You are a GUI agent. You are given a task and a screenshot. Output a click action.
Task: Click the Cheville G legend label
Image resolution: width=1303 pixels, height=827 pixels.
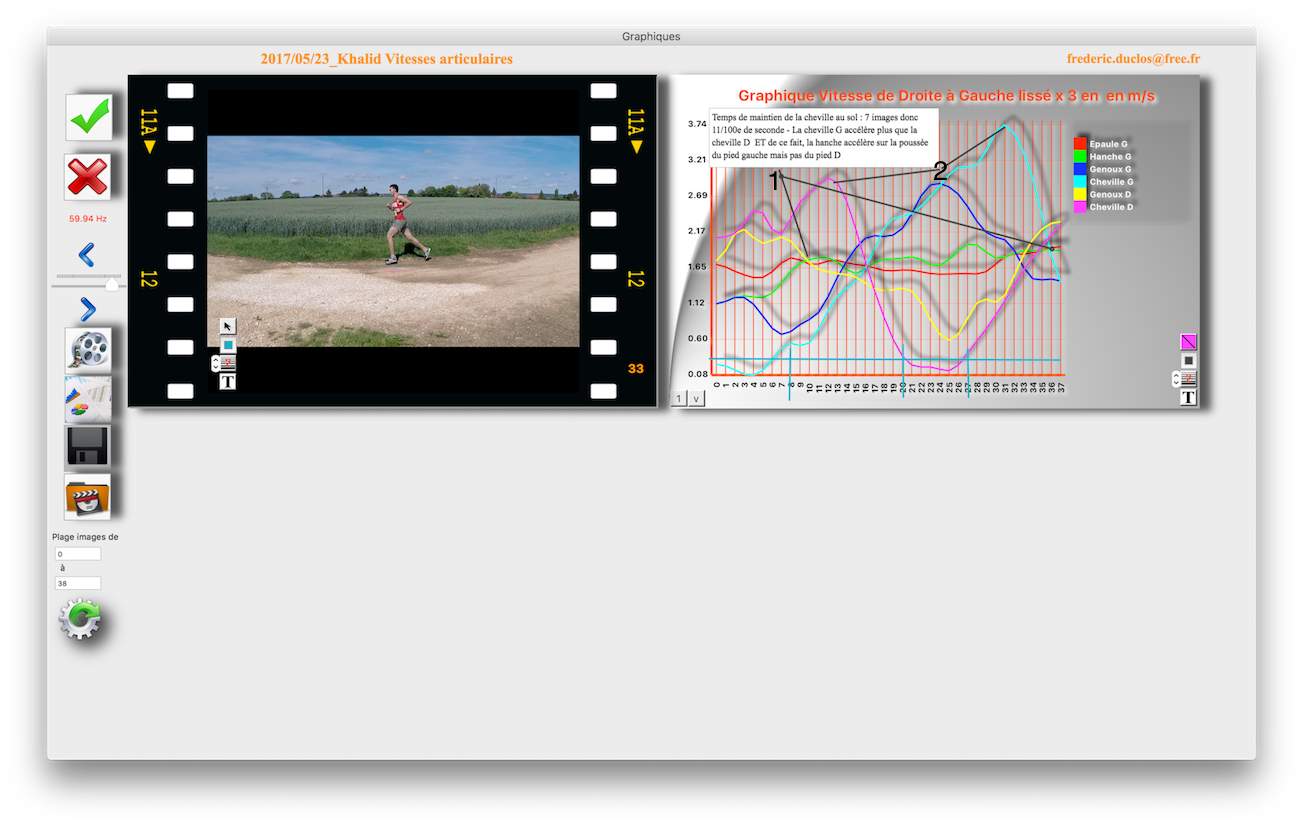[x=1112, y=182]
